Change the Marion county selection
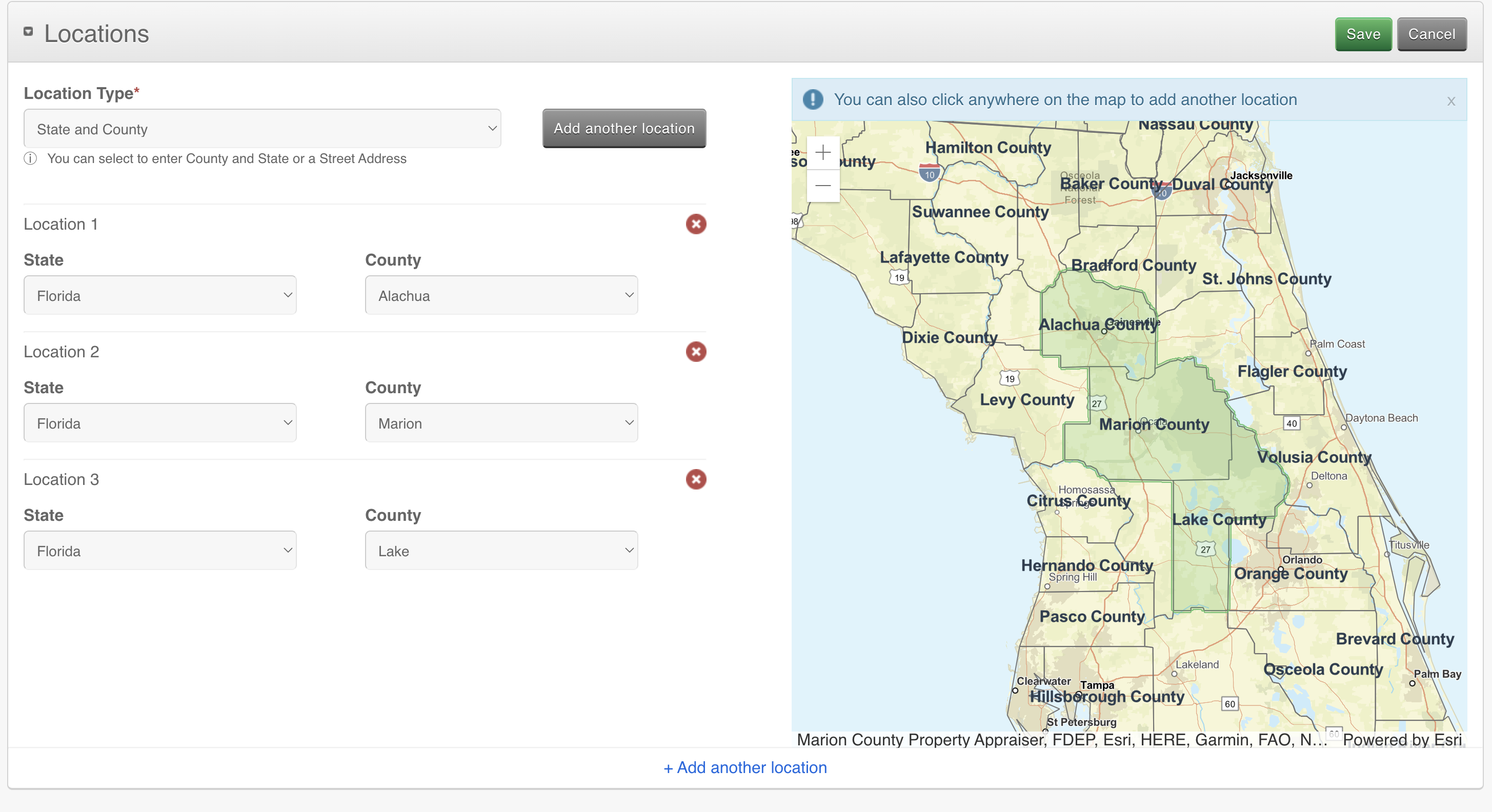The height and width of the screenshot is (812, 1492). (501, 423)
